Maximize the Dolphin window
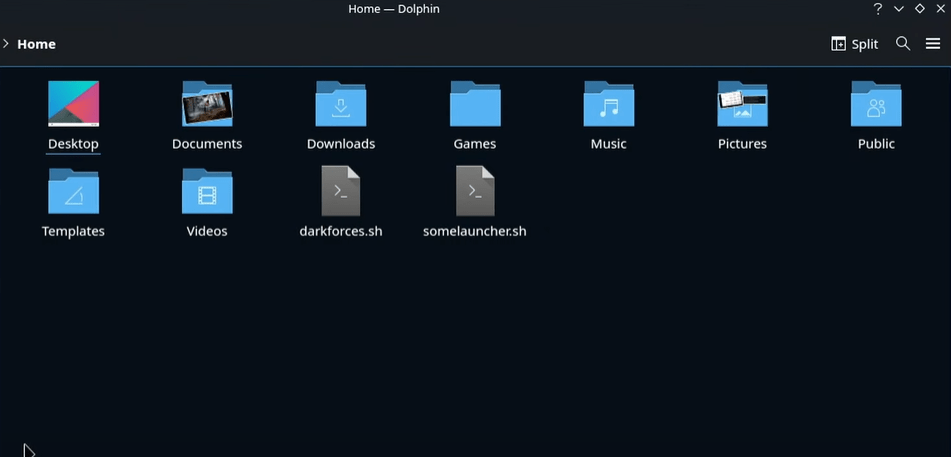Viewport: 951px width, 457px height. pyautogui.click(x=920, y=9)
